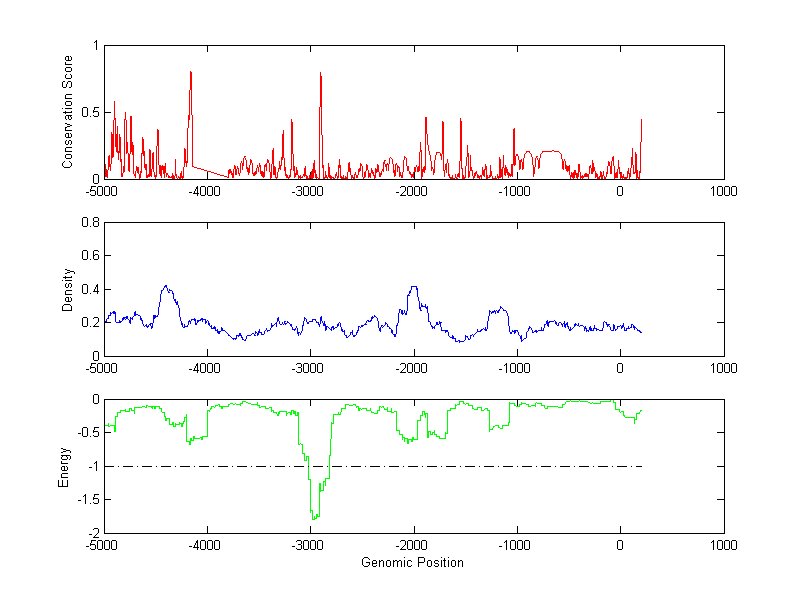This screenshot has width=800, height=599.
Task: Select the tall red conservation peak near -2900
Action: (x=320, y=76)
